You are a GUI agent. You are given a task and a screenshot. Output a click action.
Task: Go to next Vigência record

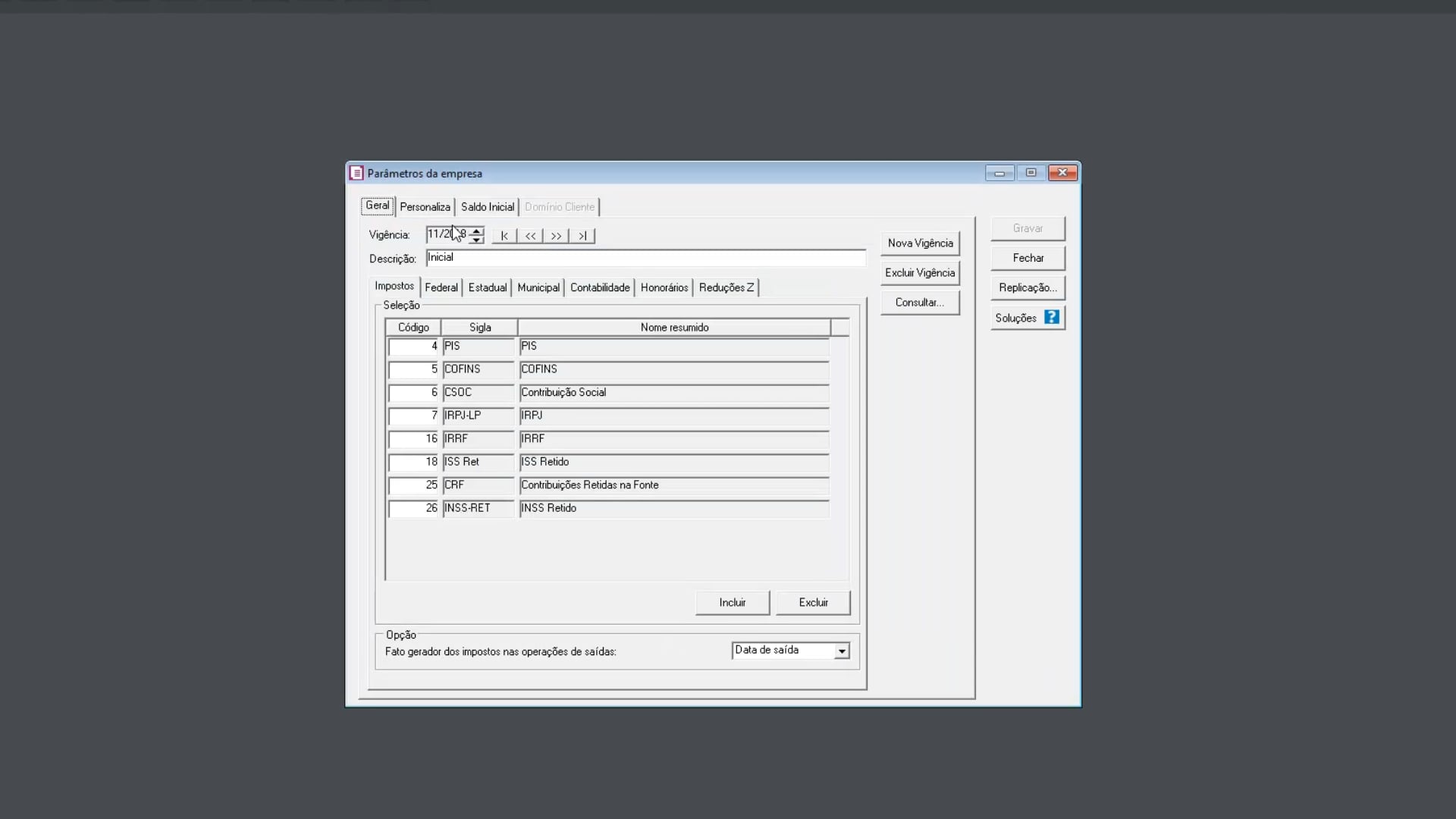click(556, 236)
